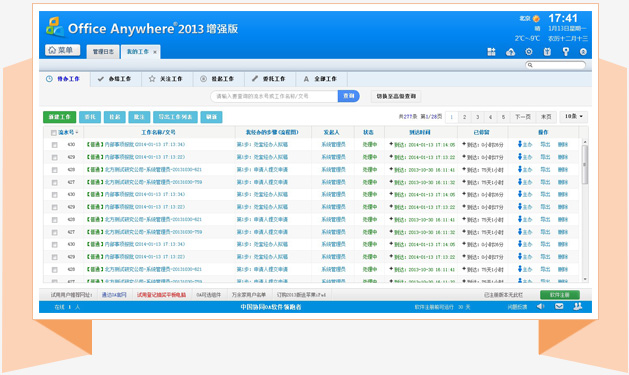
Task: Open the 10条 per-page dropdown
Action: (574, 116)
